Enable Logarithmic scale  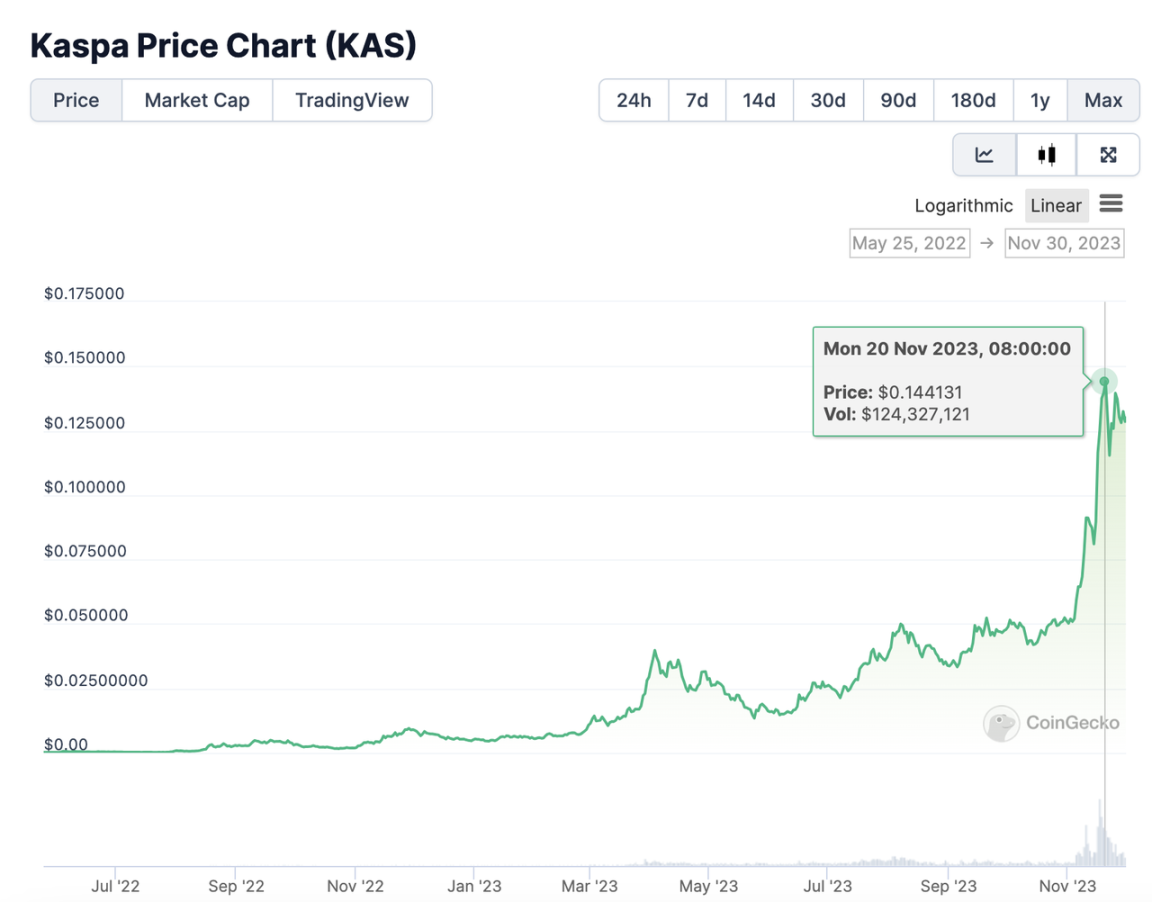coord(963,206)
